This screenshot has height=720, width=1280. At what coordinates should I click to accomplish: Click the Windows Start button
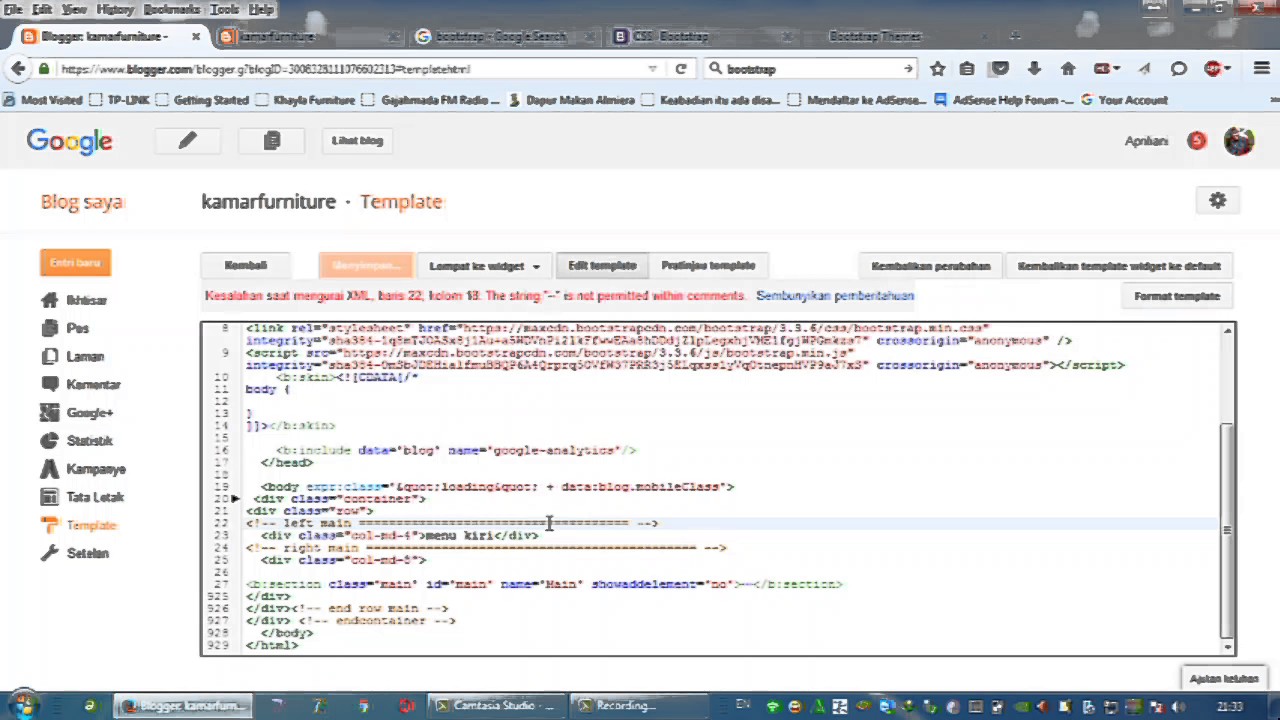[22, 705]
